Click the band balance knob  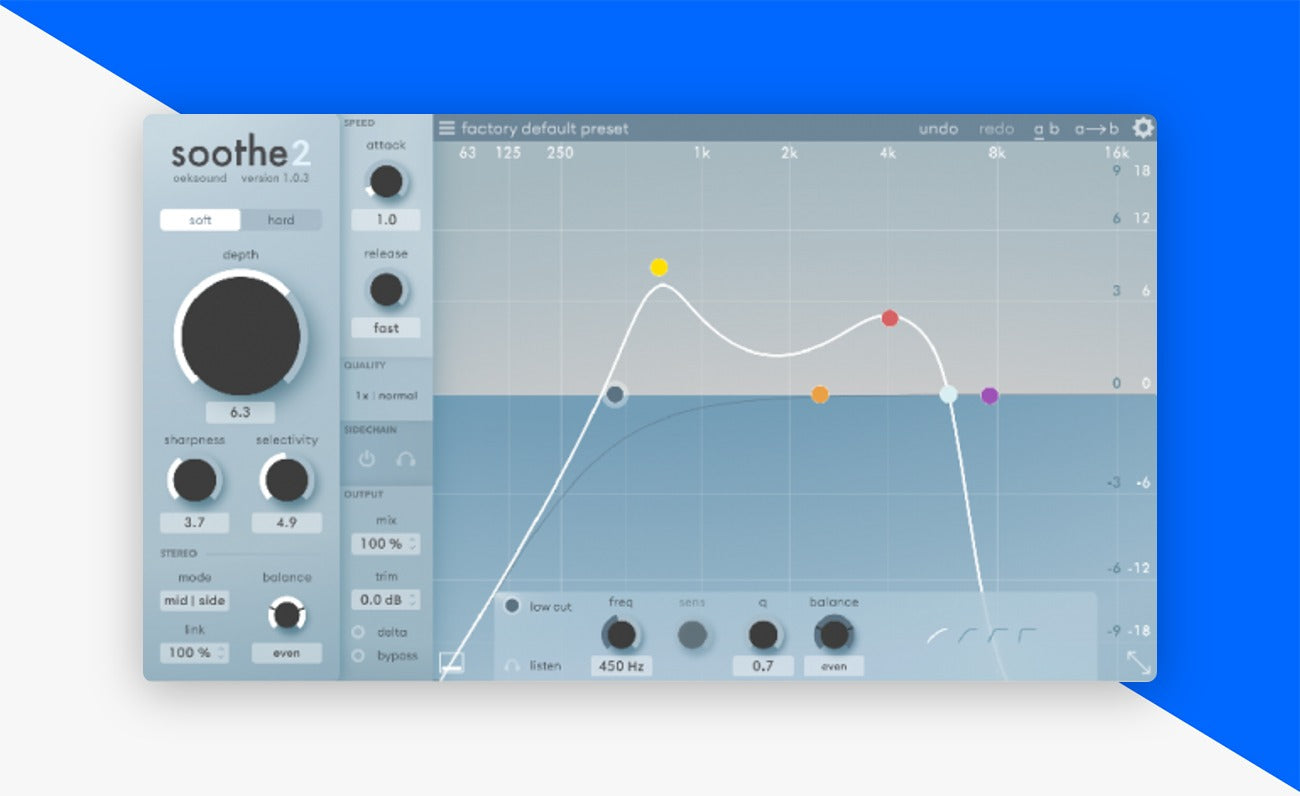coord(834,634)
